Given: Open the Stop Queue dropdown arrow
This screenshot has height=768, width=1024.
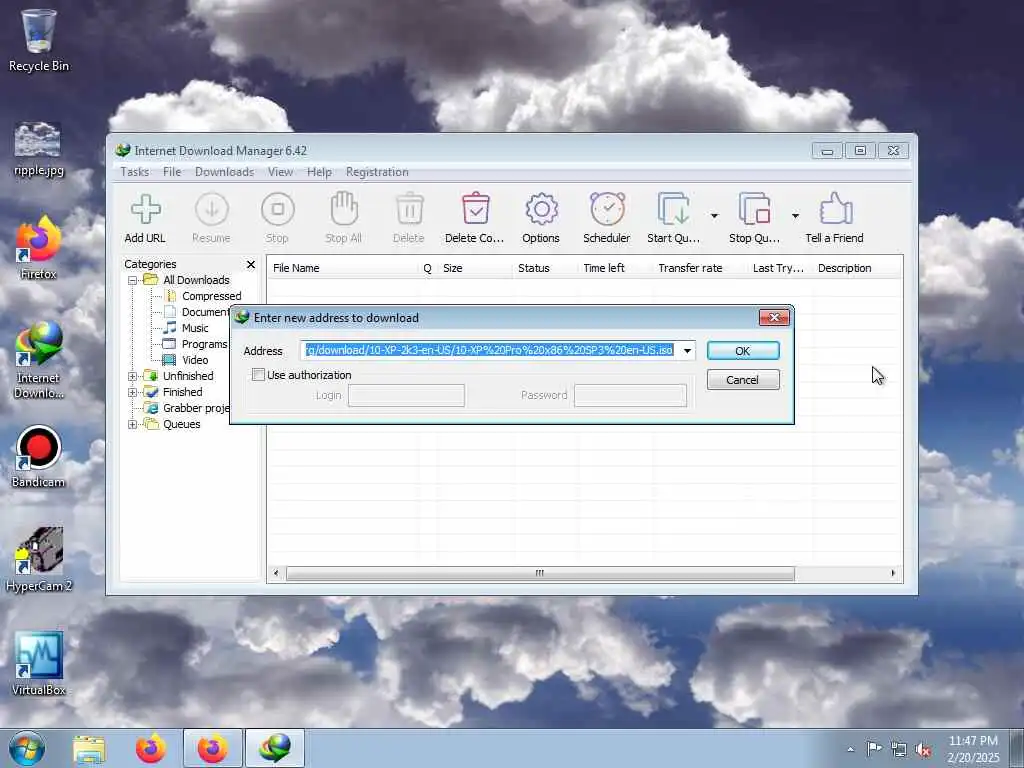Looking at the screenshot, I should coord(795,216).
